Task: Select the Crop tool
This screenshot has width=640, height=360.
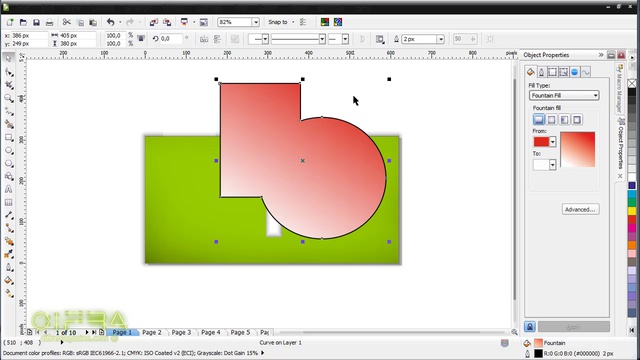Action: [9, 85]
